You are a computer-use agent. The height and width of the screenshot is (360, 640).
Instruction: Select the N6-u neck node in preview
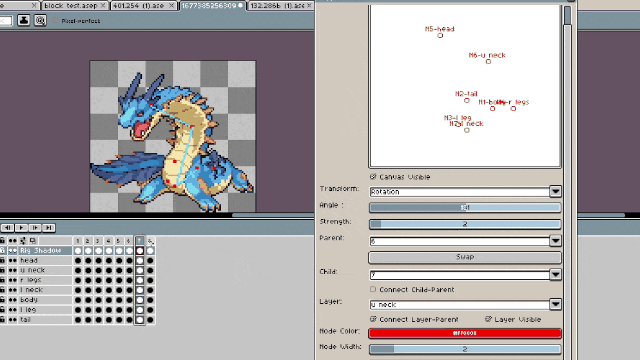coord(488,62)
